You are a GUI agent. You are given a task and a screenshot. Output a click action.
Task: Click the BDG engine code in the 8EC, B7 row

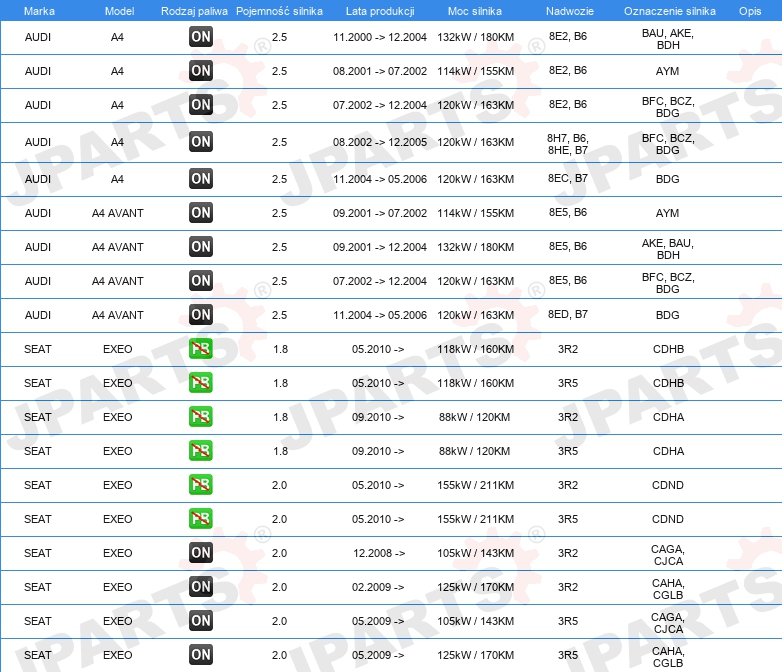[x=667, y=179]
